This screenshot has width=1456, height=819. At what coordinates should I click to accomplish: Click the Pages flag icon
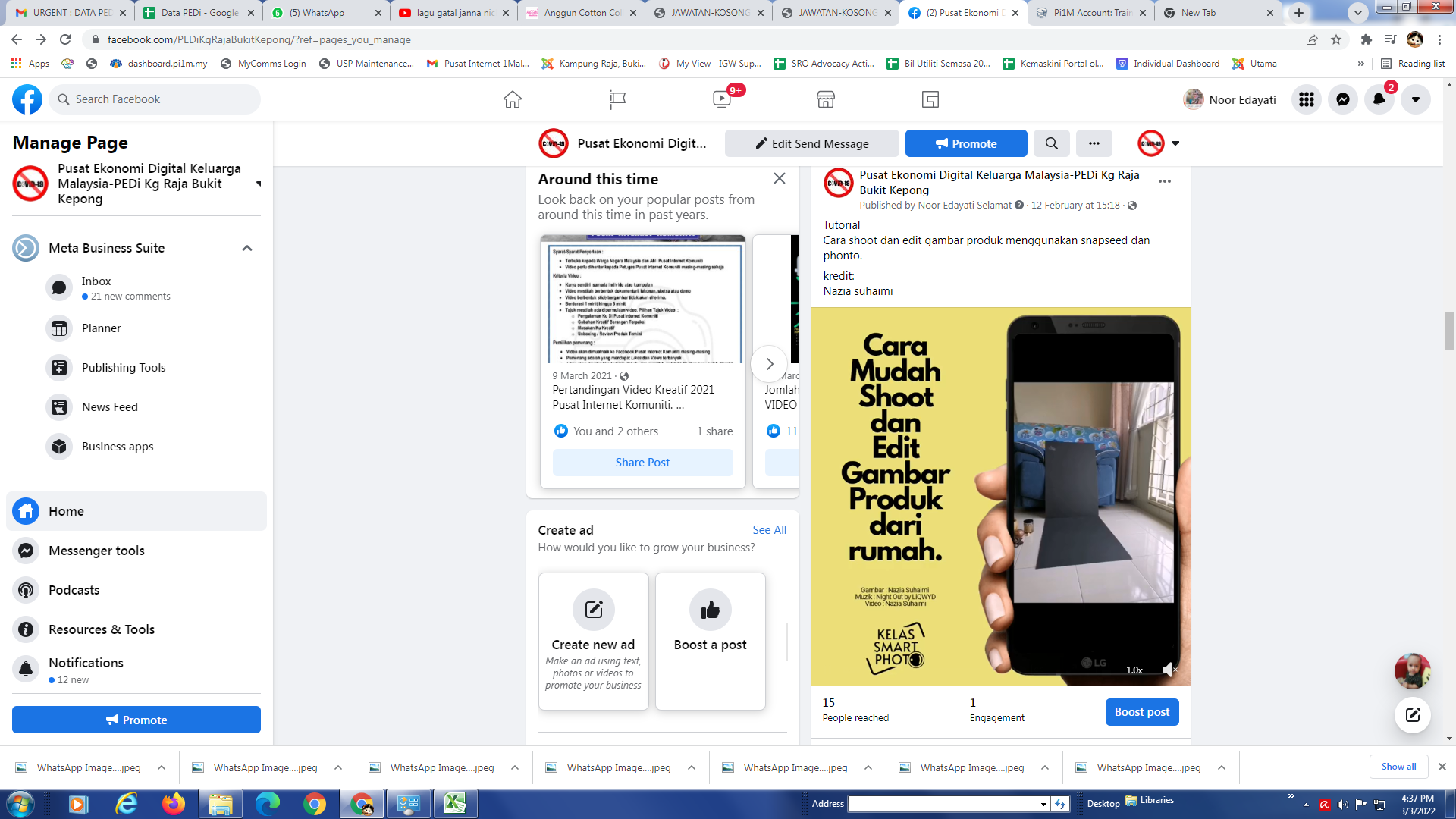coord(617,99)
